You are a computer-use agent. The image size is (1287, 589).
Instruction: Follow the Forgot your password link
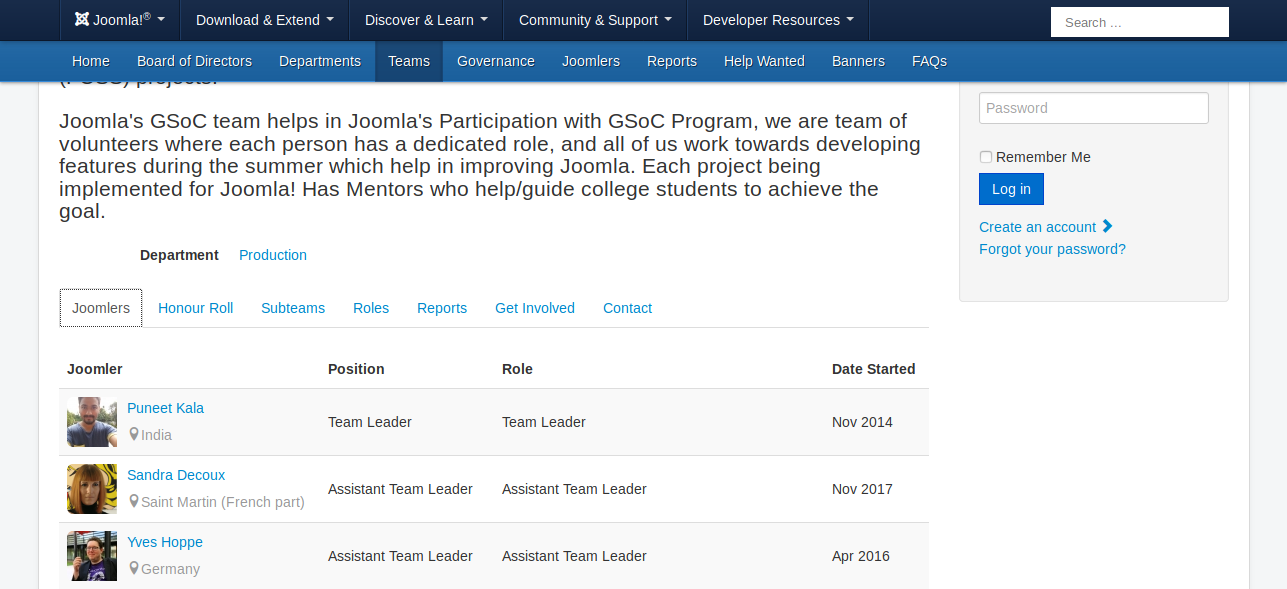tap(1052, 249)
